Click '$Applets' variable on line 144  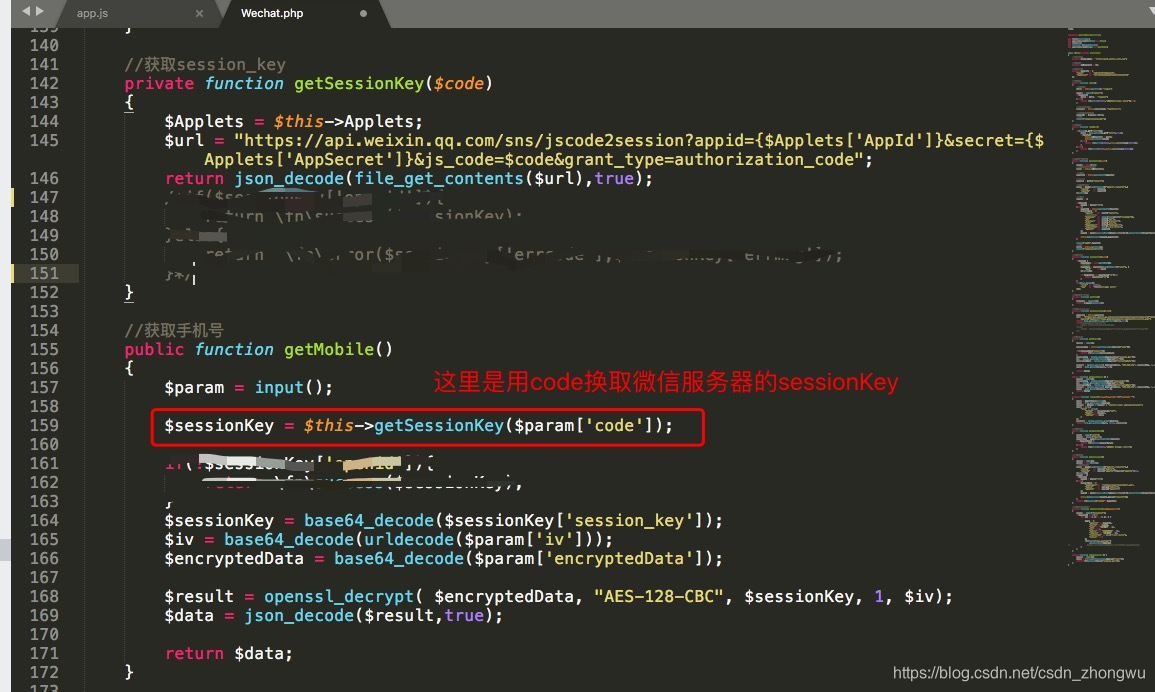(204, 122)
